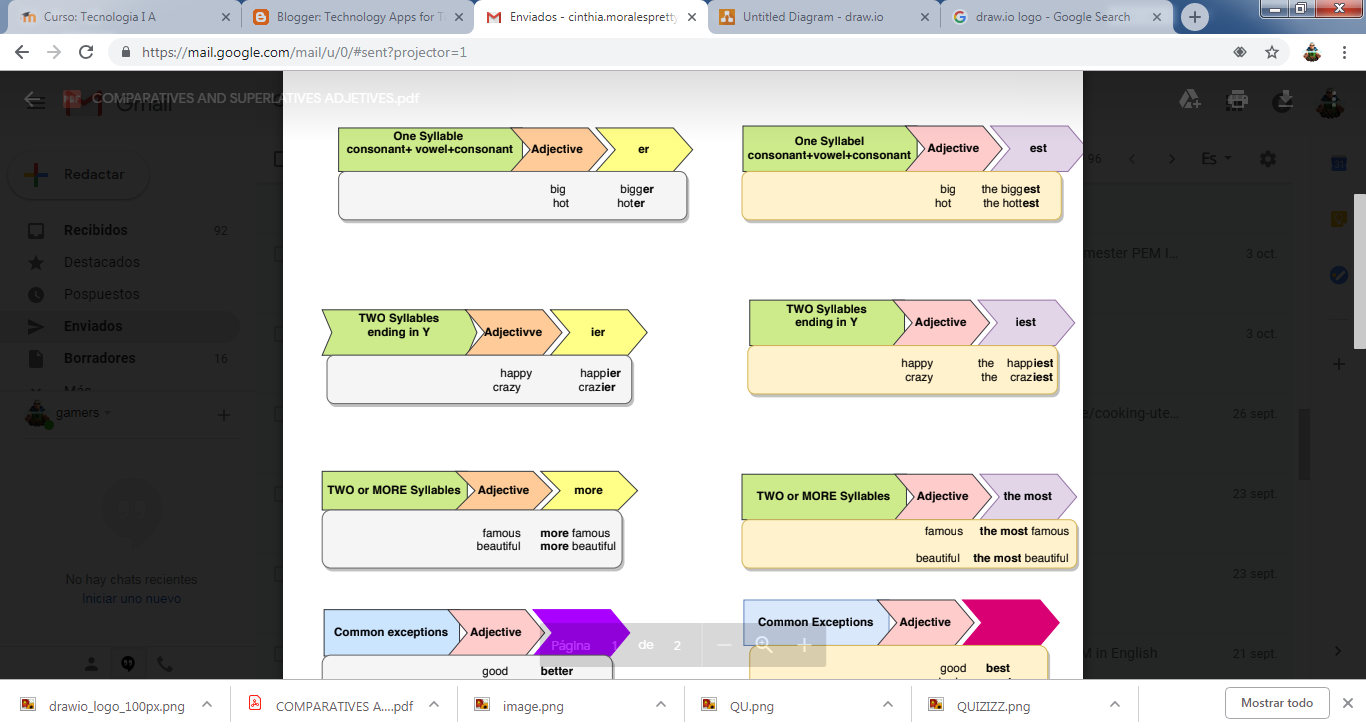Viewport: 1366px width, 728px height.
Task: Open Hangouts contacts icon
Action: pyautogui.click(x=91, y=664)
